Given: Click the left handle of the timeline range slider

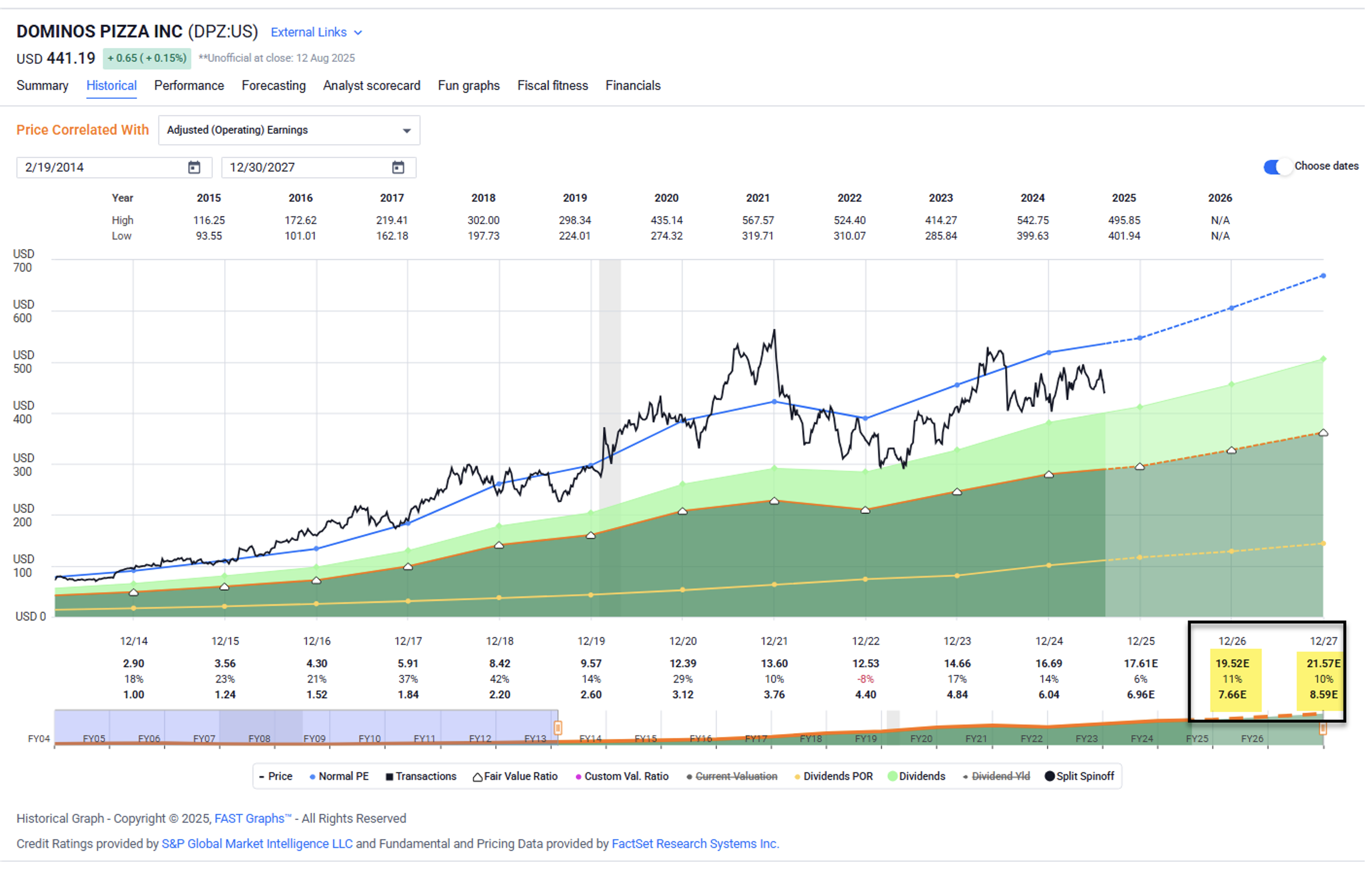Looking at the screenshot, I should pyautogui.click(x=558, y=728).
